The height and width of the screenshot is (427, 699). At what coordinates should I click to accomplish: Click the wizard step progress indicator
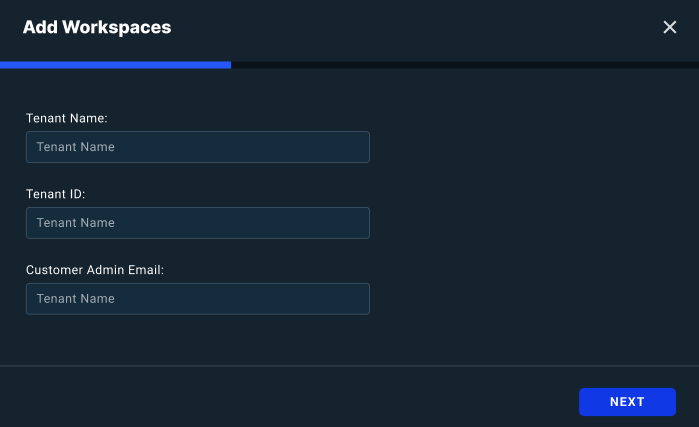pyautogui.click(x=349, y=65)
